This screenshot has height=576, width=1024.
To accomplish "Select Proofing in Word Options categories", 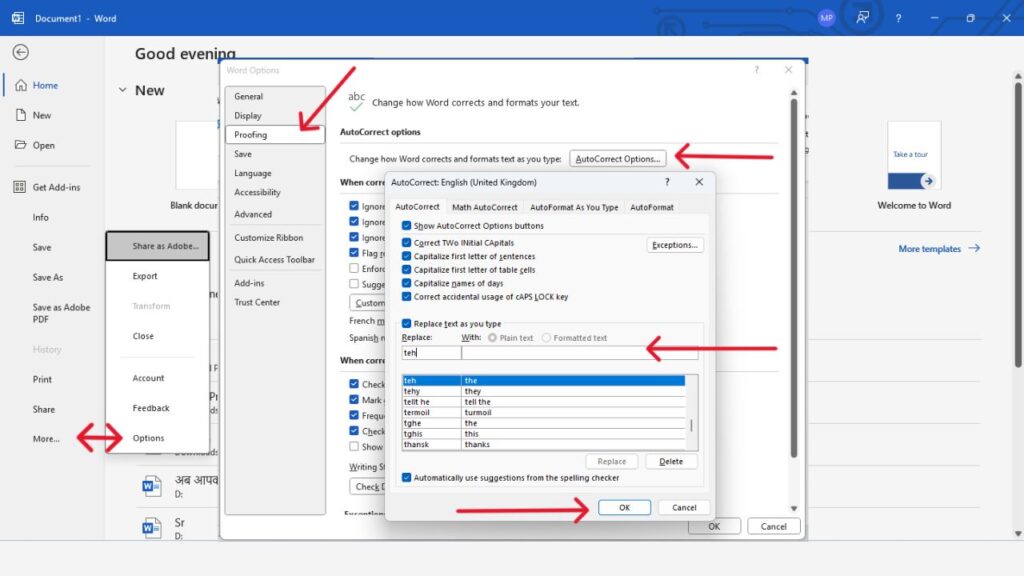I will pyautogui.click(x=253, y=134).
